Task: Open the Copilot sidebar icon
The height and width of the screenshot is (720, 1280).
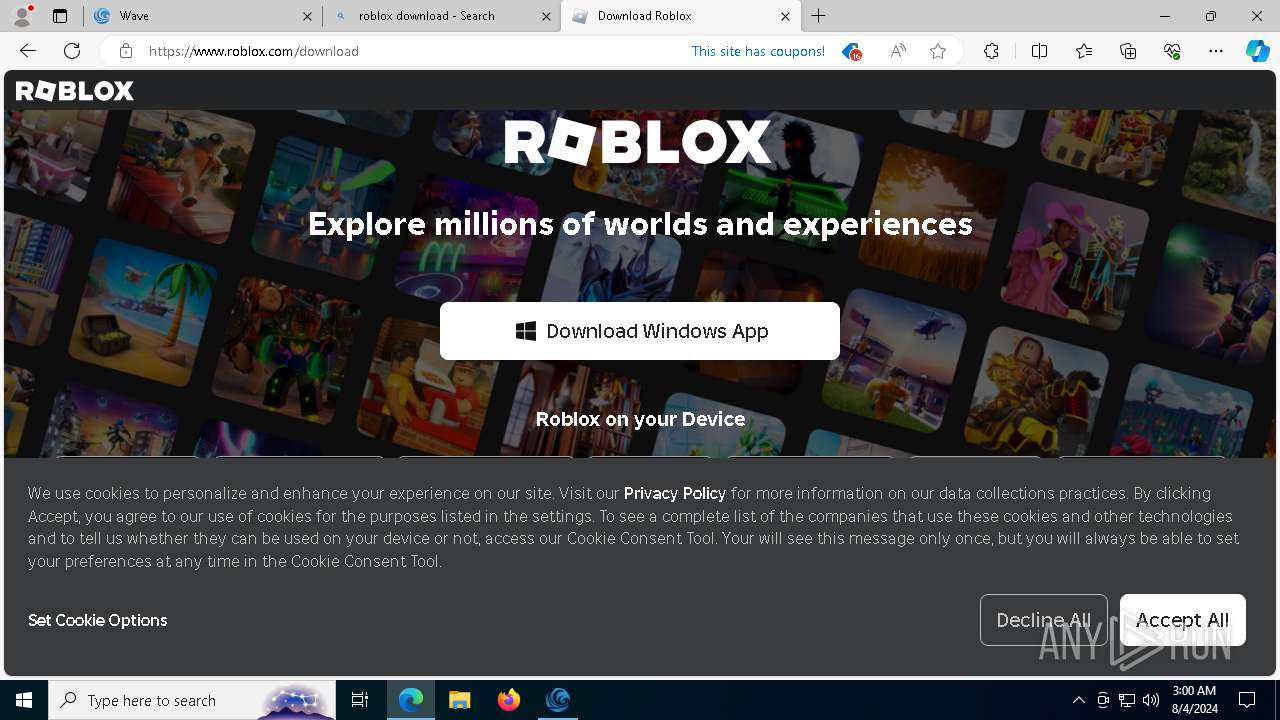Action: click(x=1257, y=51)
